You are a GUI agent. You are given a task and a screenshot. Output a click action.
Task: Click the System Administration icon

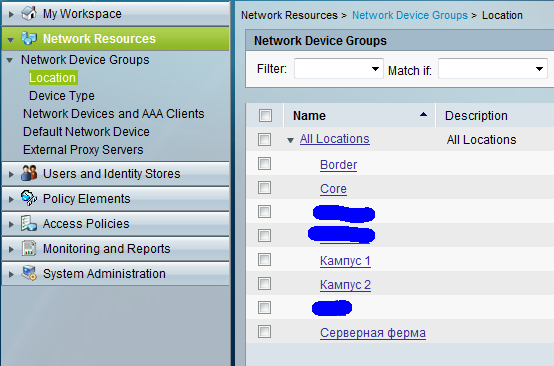(x=29, y=273)
